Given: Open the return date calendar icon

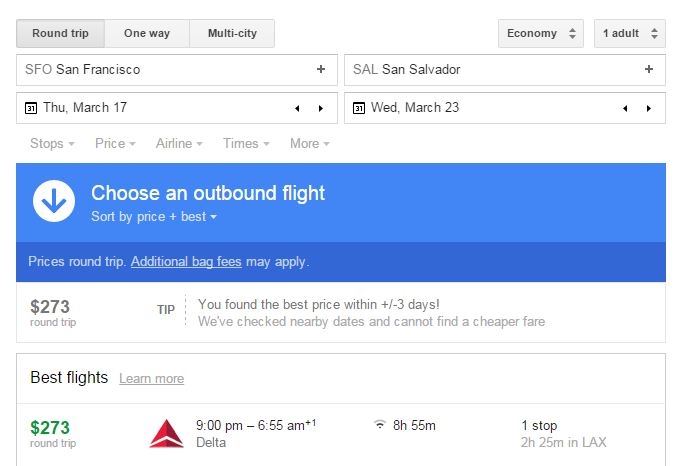Looking at the screenshot, I should pos(359,108).
